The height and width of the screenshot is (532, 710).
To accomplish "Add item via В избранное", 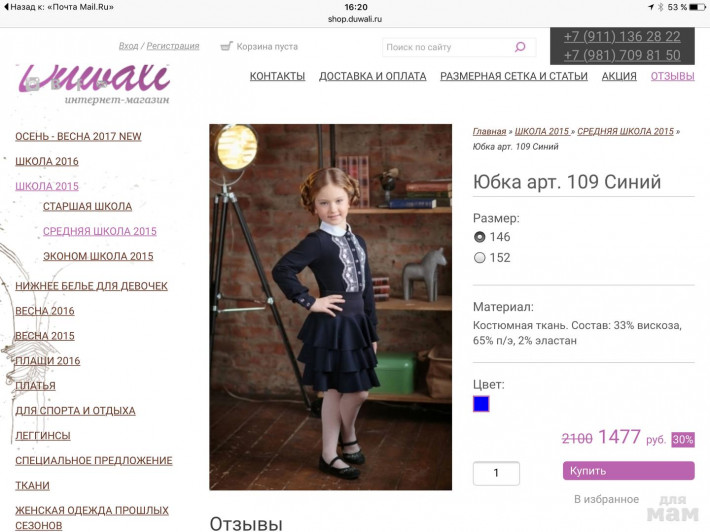I will [606, 499].
